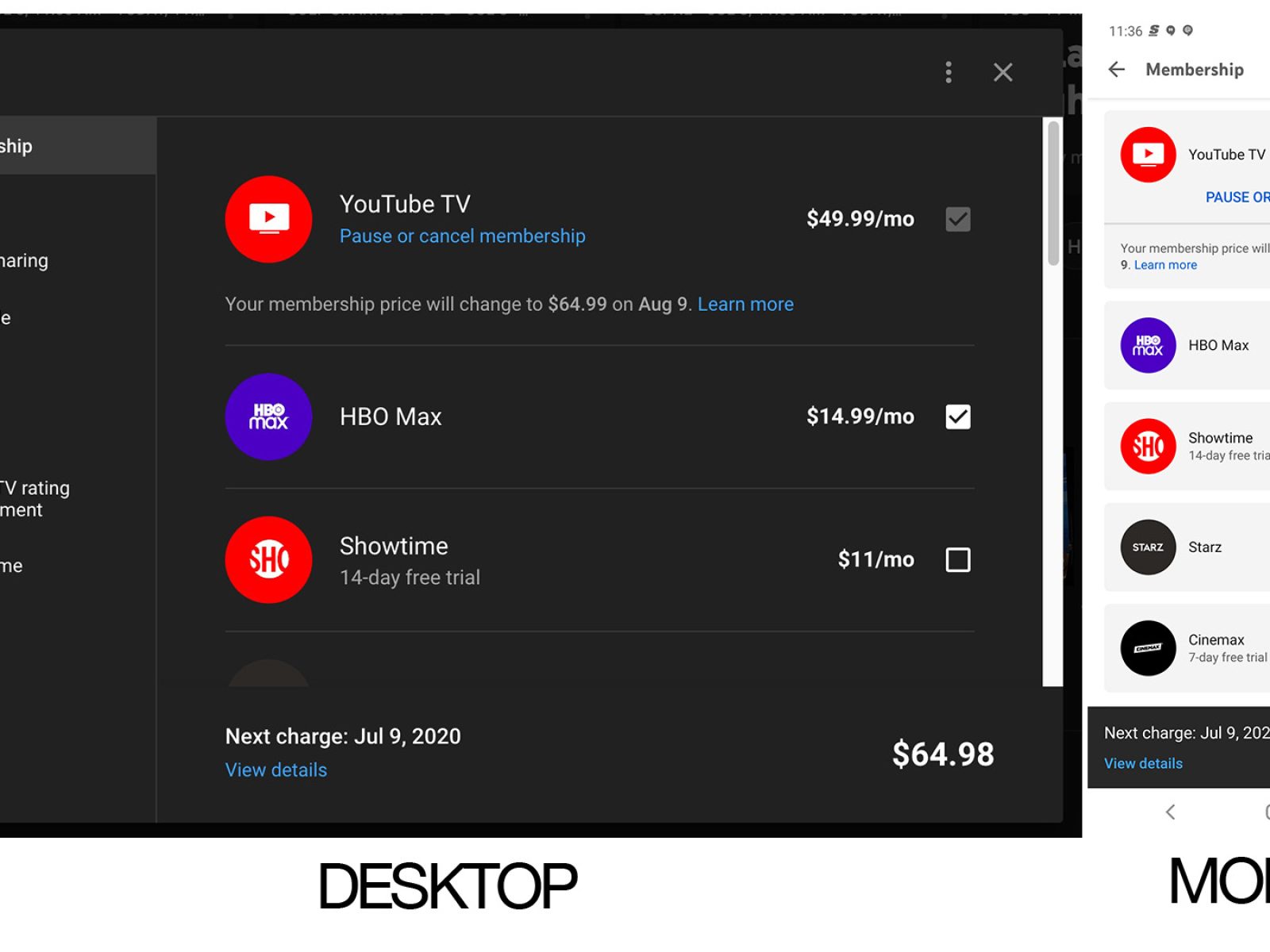Tap the Cinemax 7-day free trial text

[1228, 658]
